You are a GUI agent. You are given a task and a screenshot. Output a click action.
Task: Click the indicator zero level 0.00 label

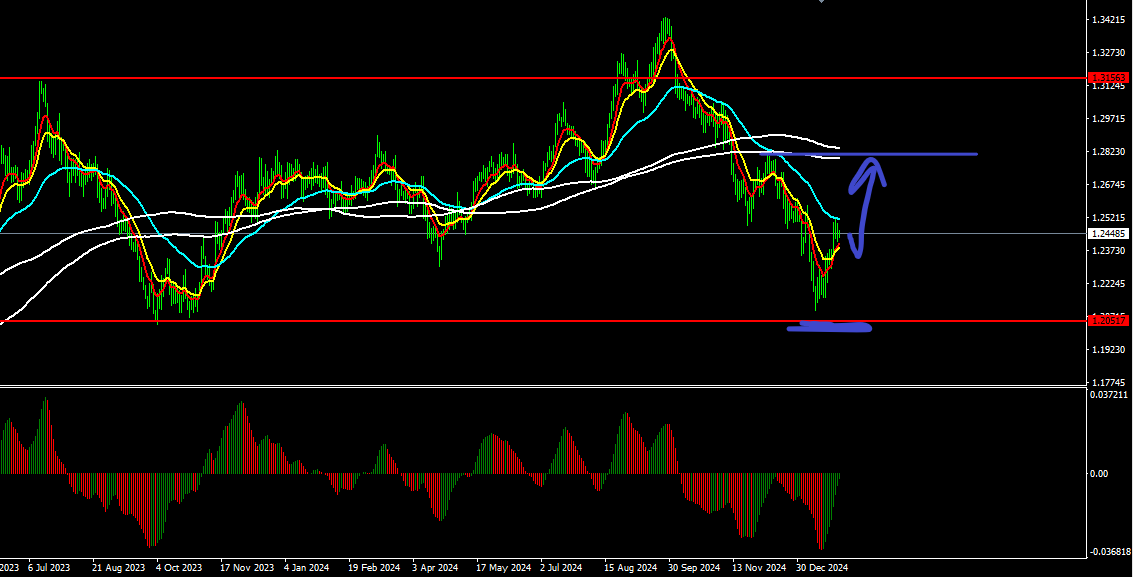tap(1099, 474)
